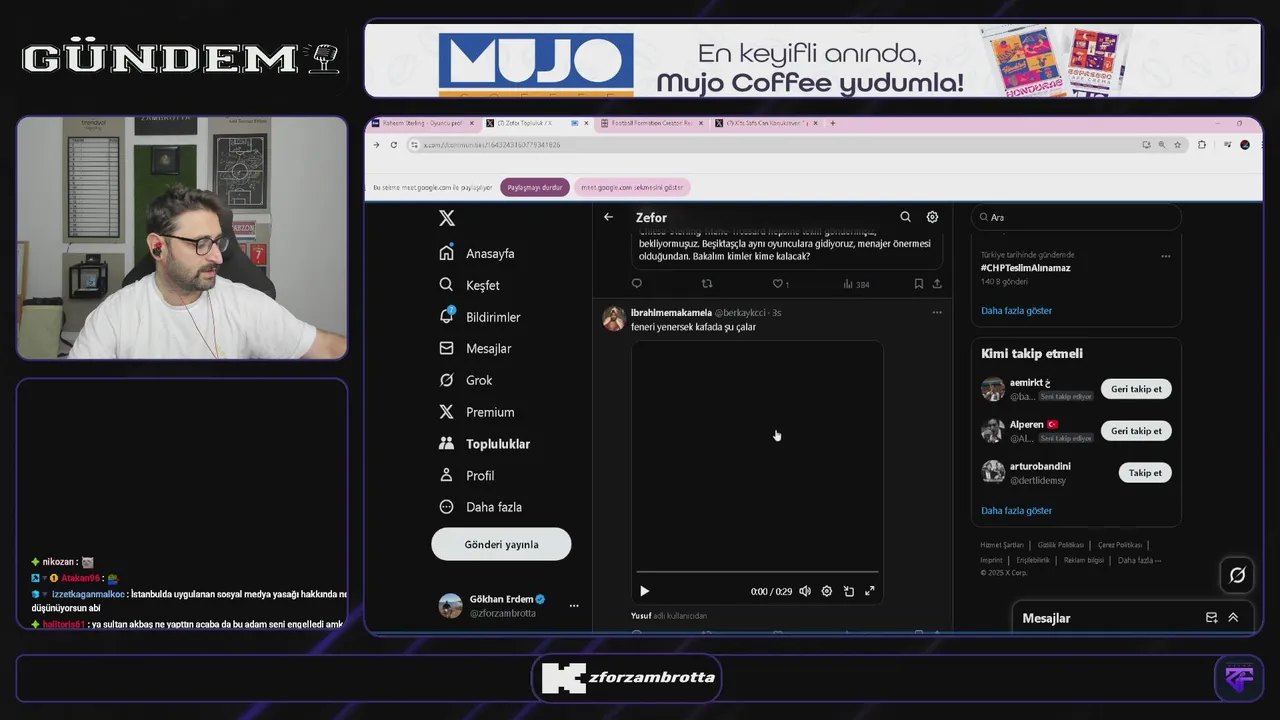The width and height of the screenshot is (1280, 720).
Task: View analytics showing 384 views
Action: click(x=856, y=284)
